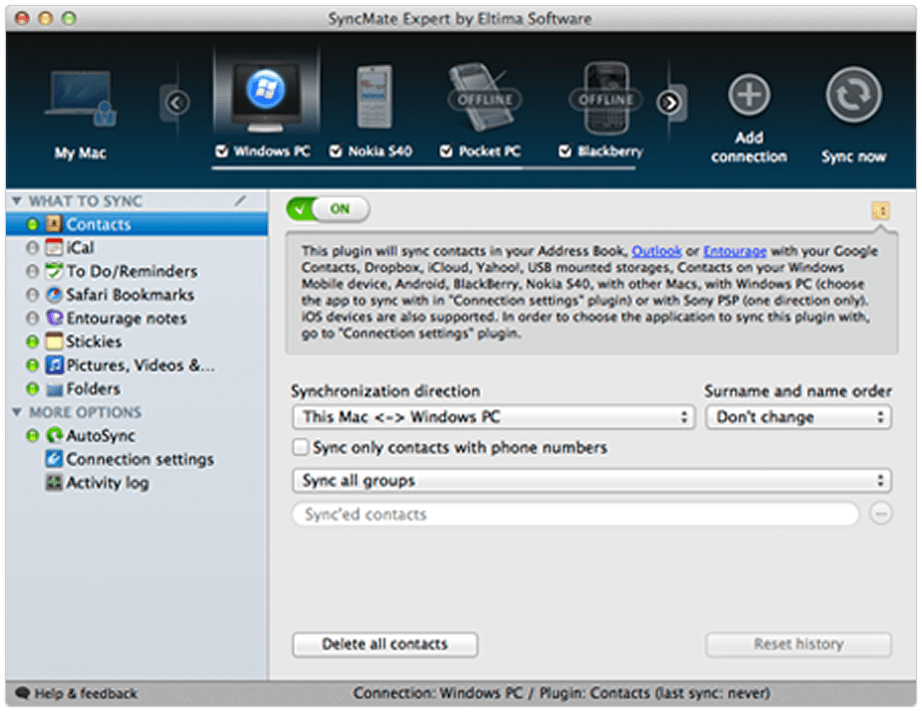The width and height of the screenshot is (922, 712).
Task: Select AutoSync under More Options
Action: coord(137,436)
